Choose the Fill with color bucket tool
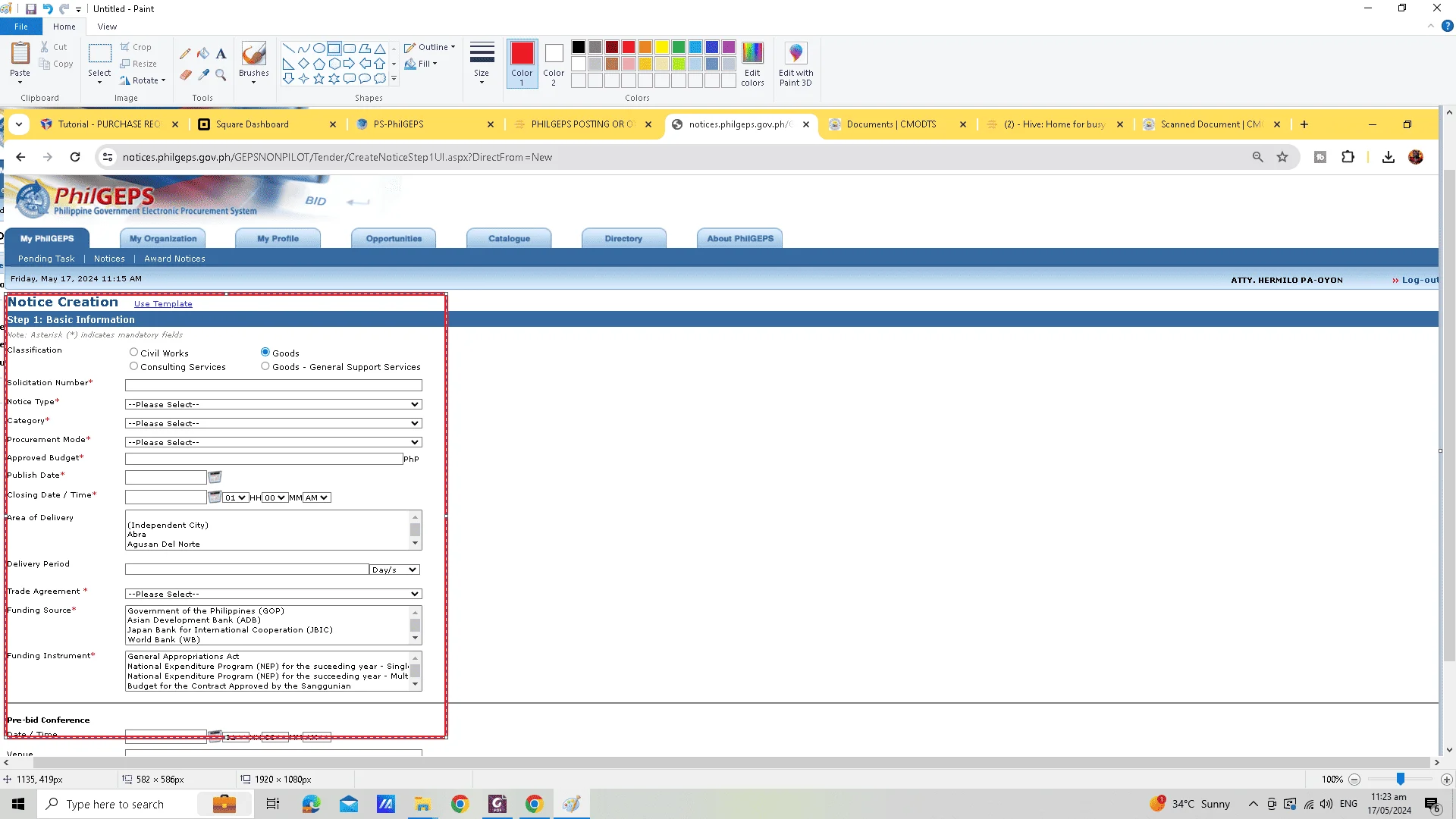This screenshot has width=1456, height=819. [x=203, y=54]
